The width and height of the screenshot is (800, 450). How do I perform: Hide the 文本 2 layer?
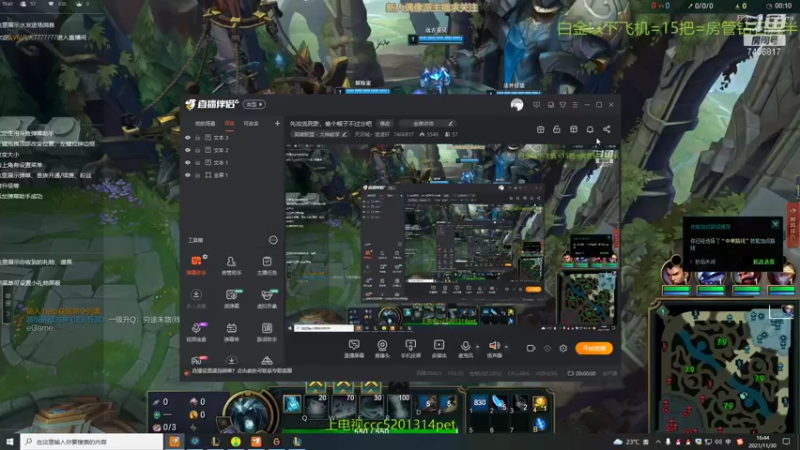188,150
